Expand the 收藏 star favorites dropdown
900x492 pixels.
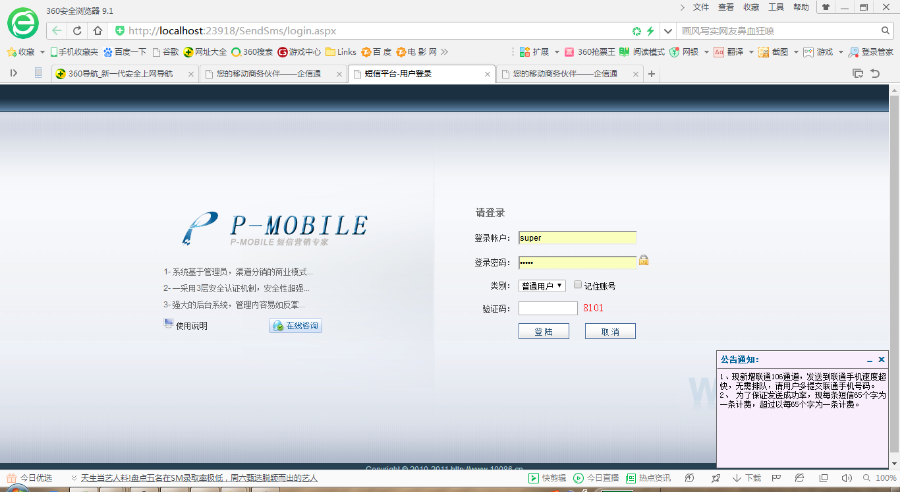tap(42, 52)
